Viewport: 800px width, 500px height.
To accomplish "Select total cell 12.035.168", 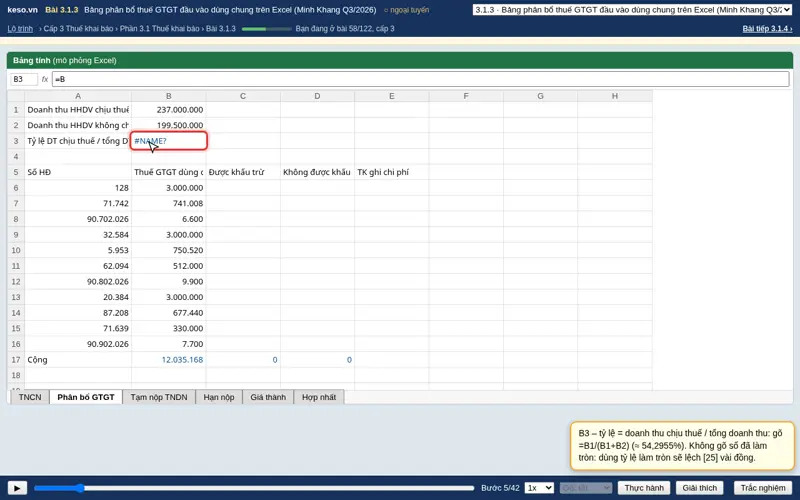I will click(x=169, y=360).
